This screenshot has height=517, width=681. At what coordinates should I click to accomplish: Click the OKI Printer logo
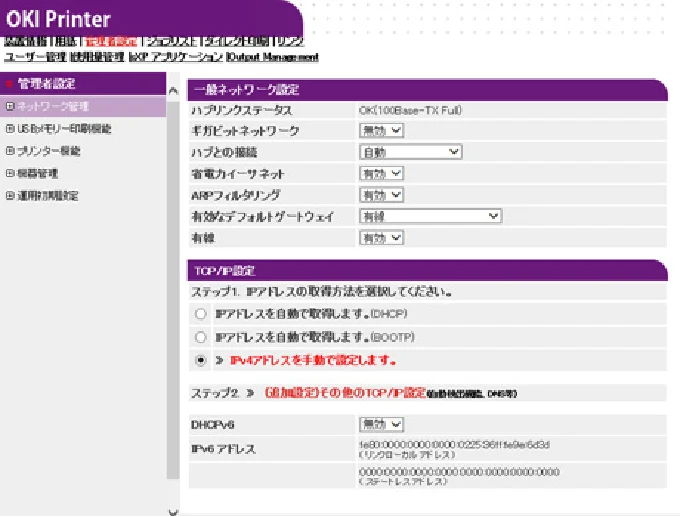tap(58, 20)
